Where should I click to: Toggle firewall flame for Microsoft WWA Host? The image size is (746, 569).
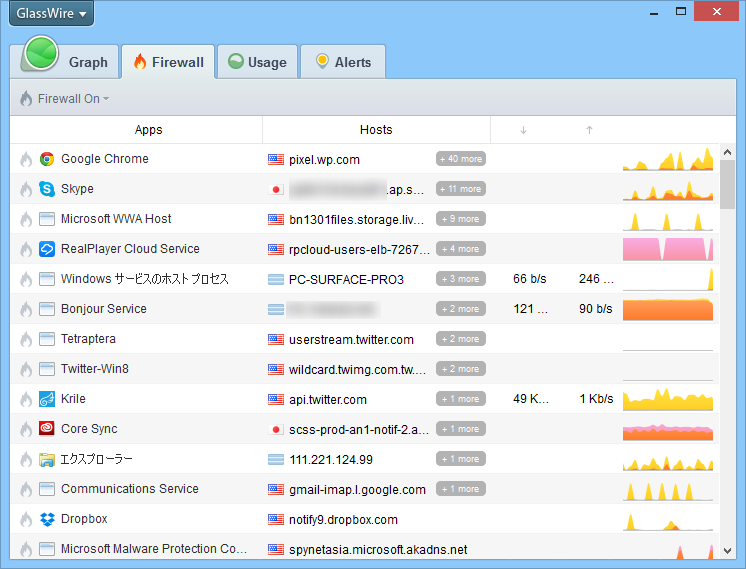click(26, 219)
